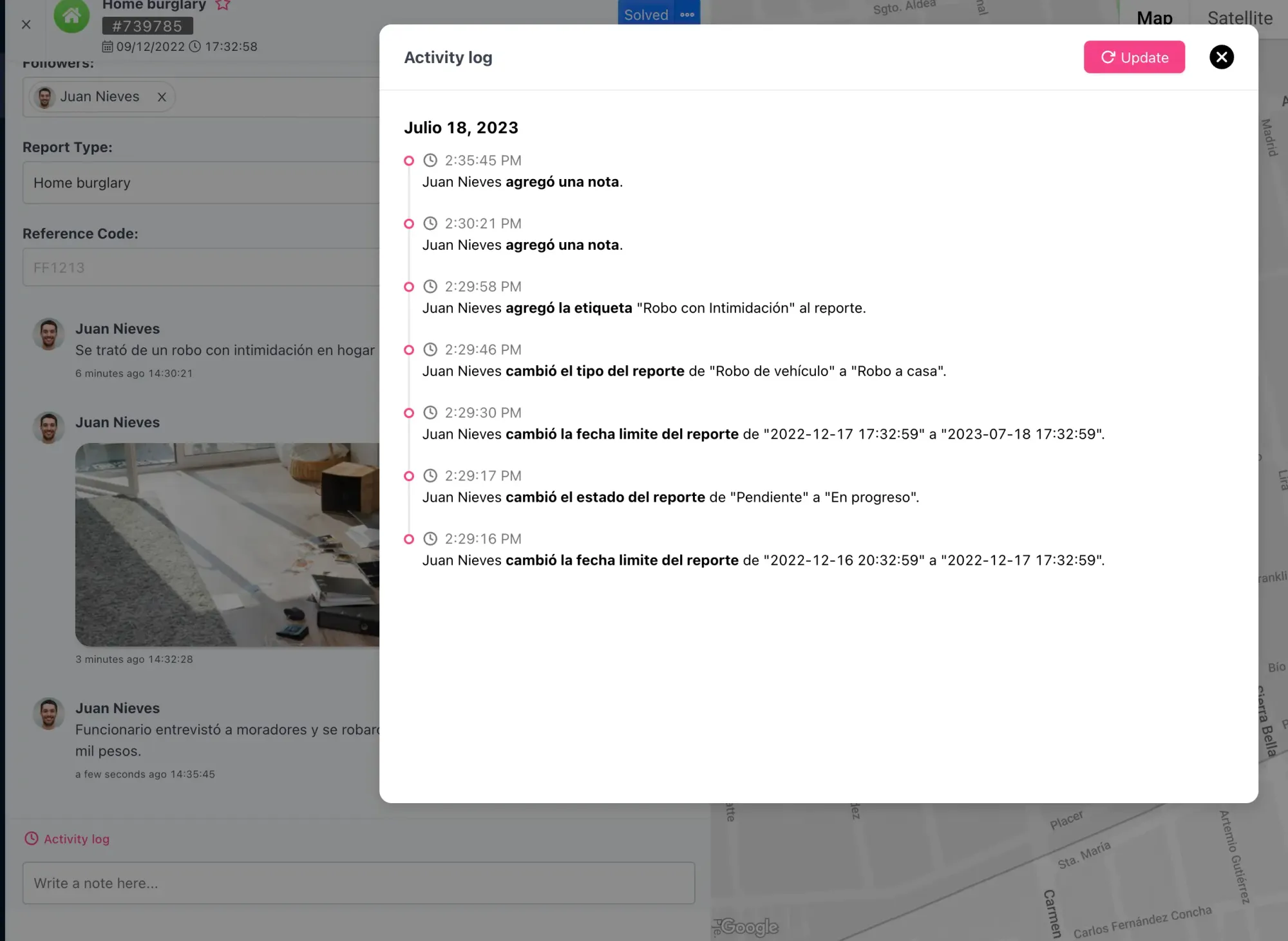Click the home icon on the report header
The width and height of the screenshot is (1288, 941).
72,17
